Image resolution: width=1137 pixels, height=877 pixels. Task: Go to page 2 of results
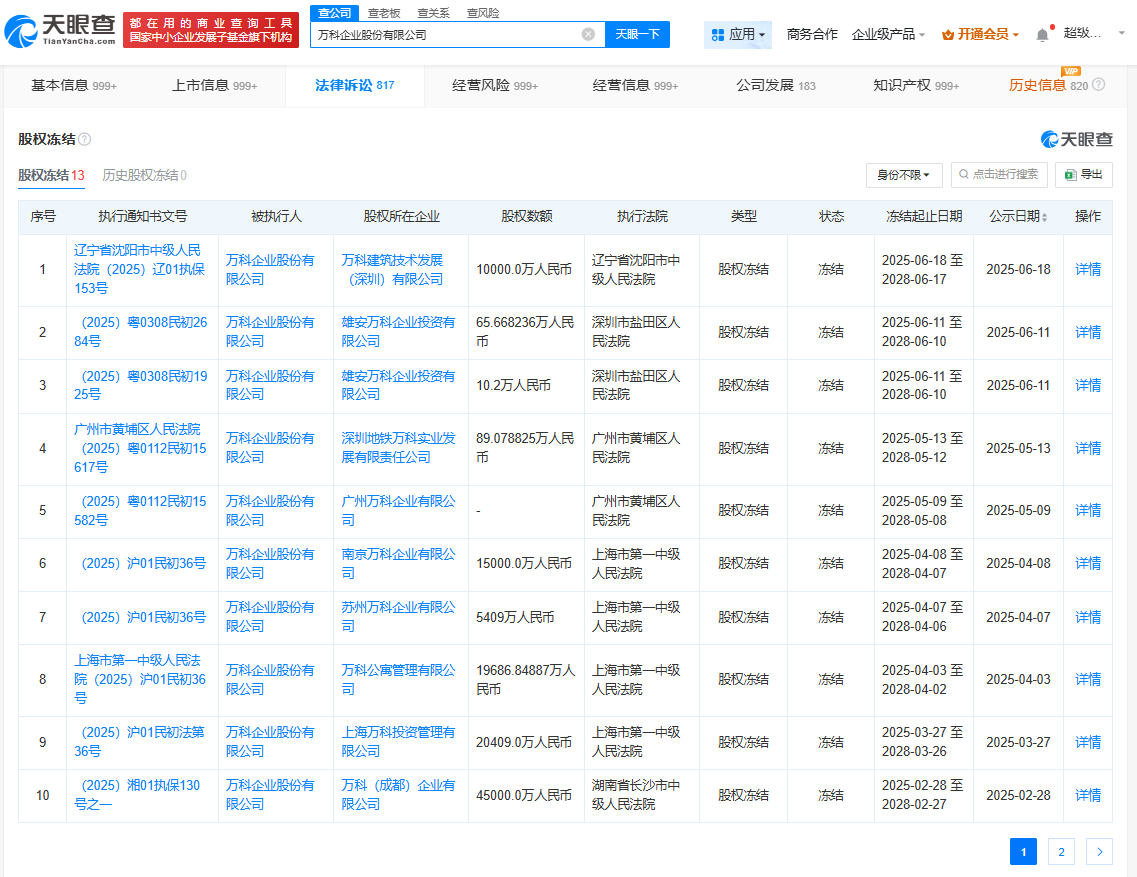pyautogui.click(x=1061, y=851)
